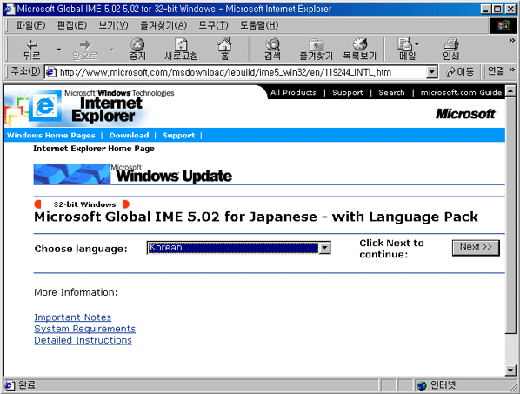Click the Internet Explorer logo banner

pyautogui.click(x=77, y=107)
